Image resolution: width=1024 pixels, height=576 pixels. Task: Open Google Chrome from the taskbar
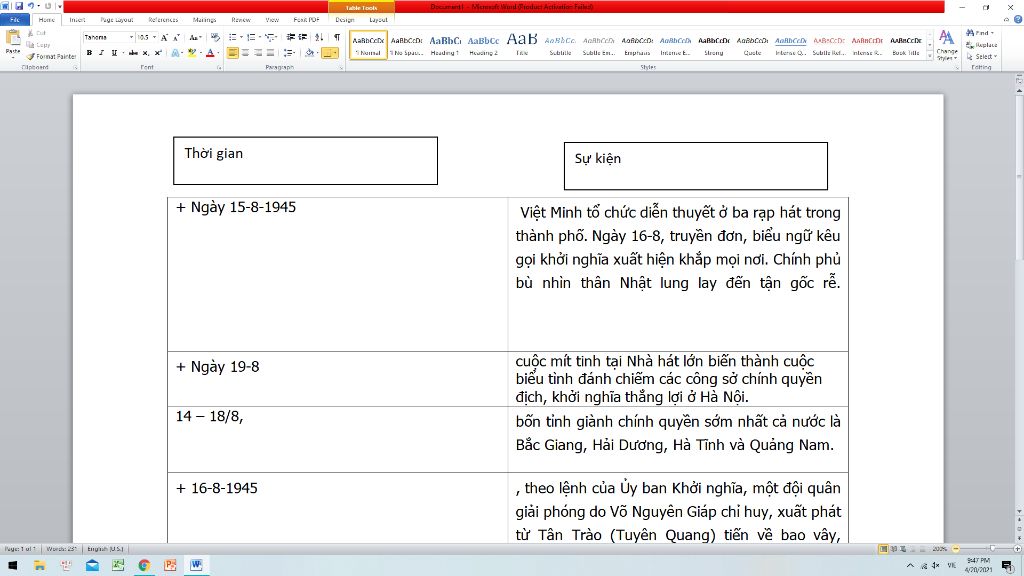coord(144,565)
